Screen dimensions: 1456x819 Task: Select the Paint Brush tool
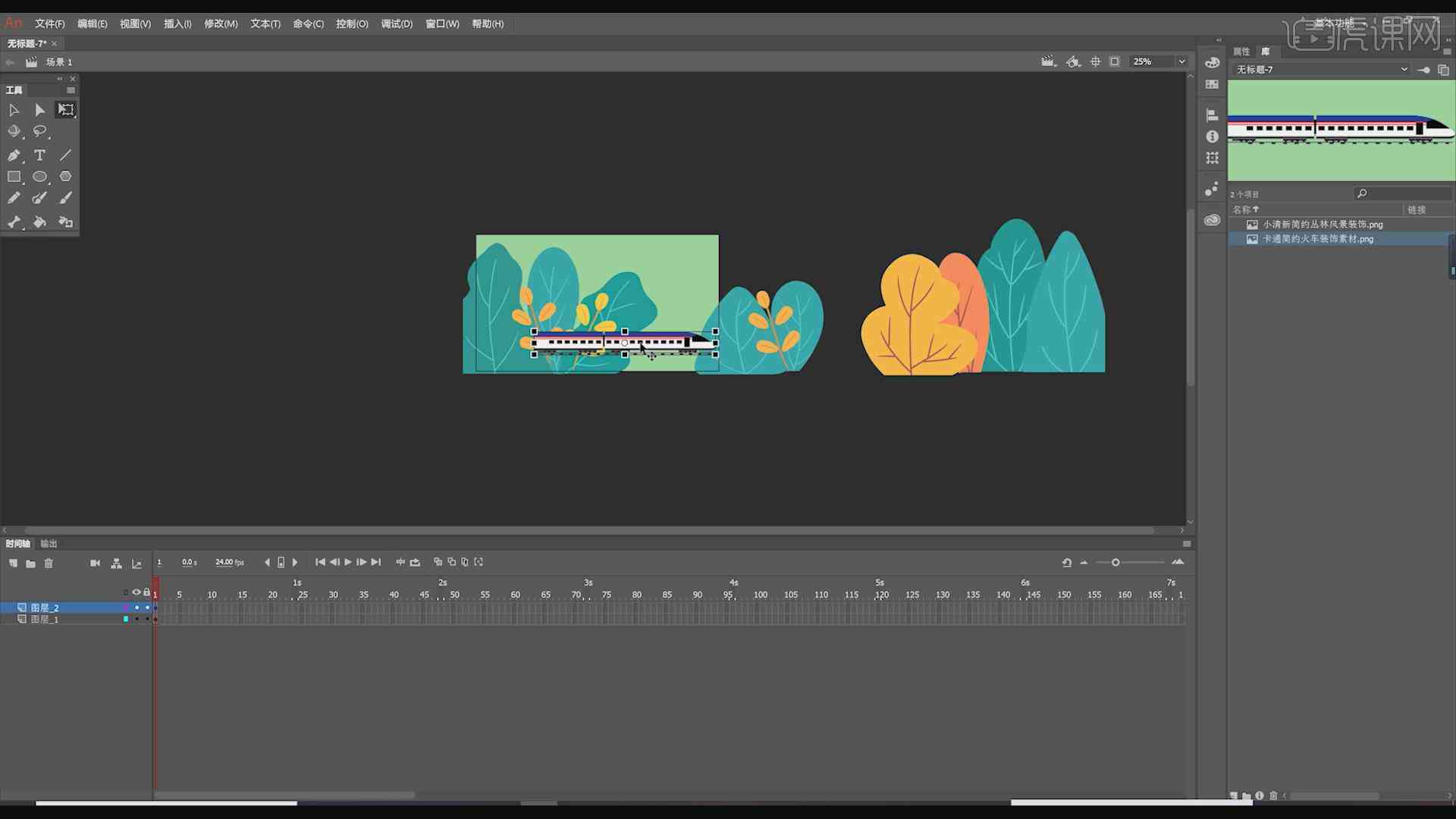click(x=39, y=198)
